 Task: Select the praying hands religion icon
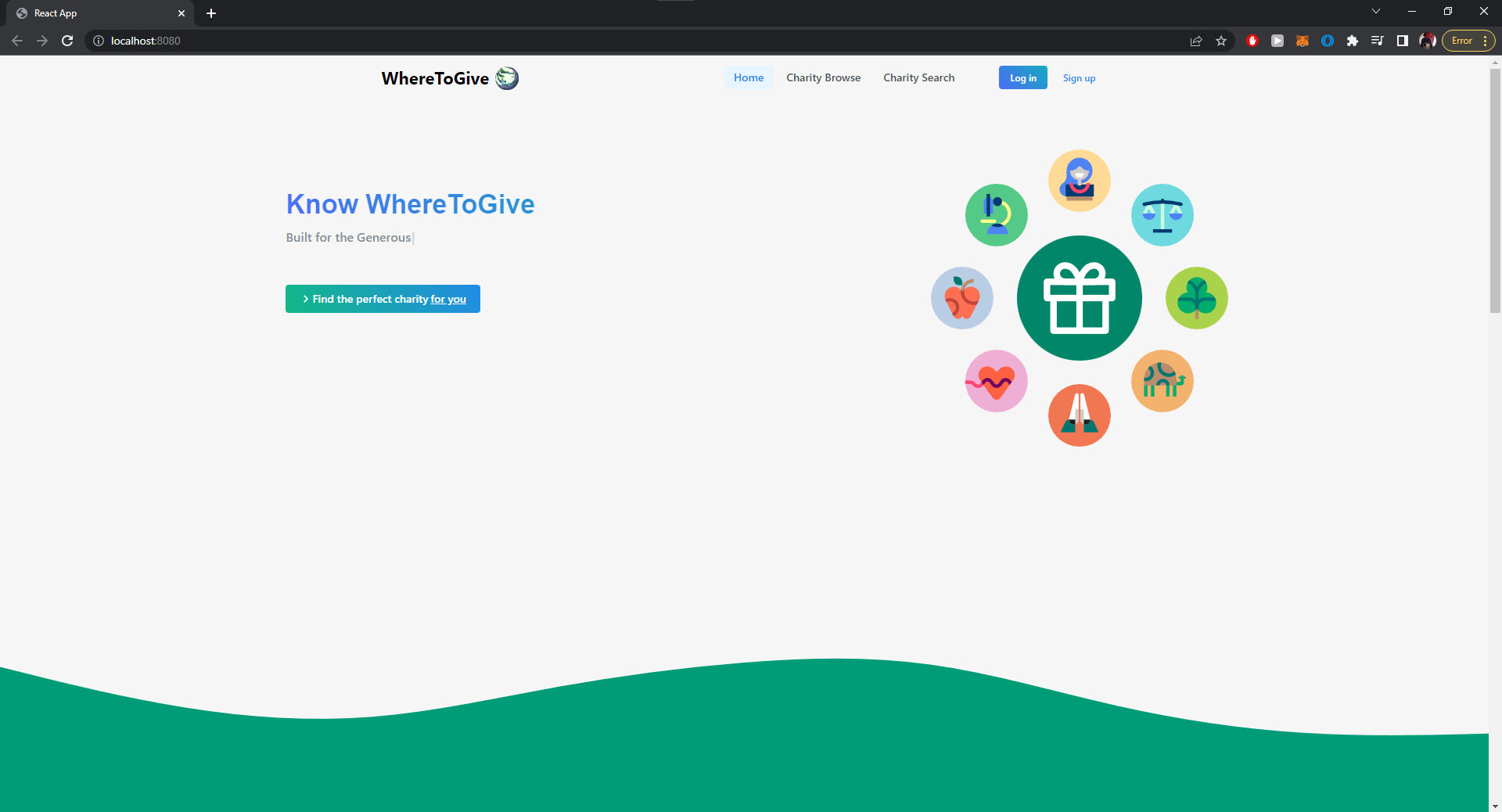tap(1079, 415)
